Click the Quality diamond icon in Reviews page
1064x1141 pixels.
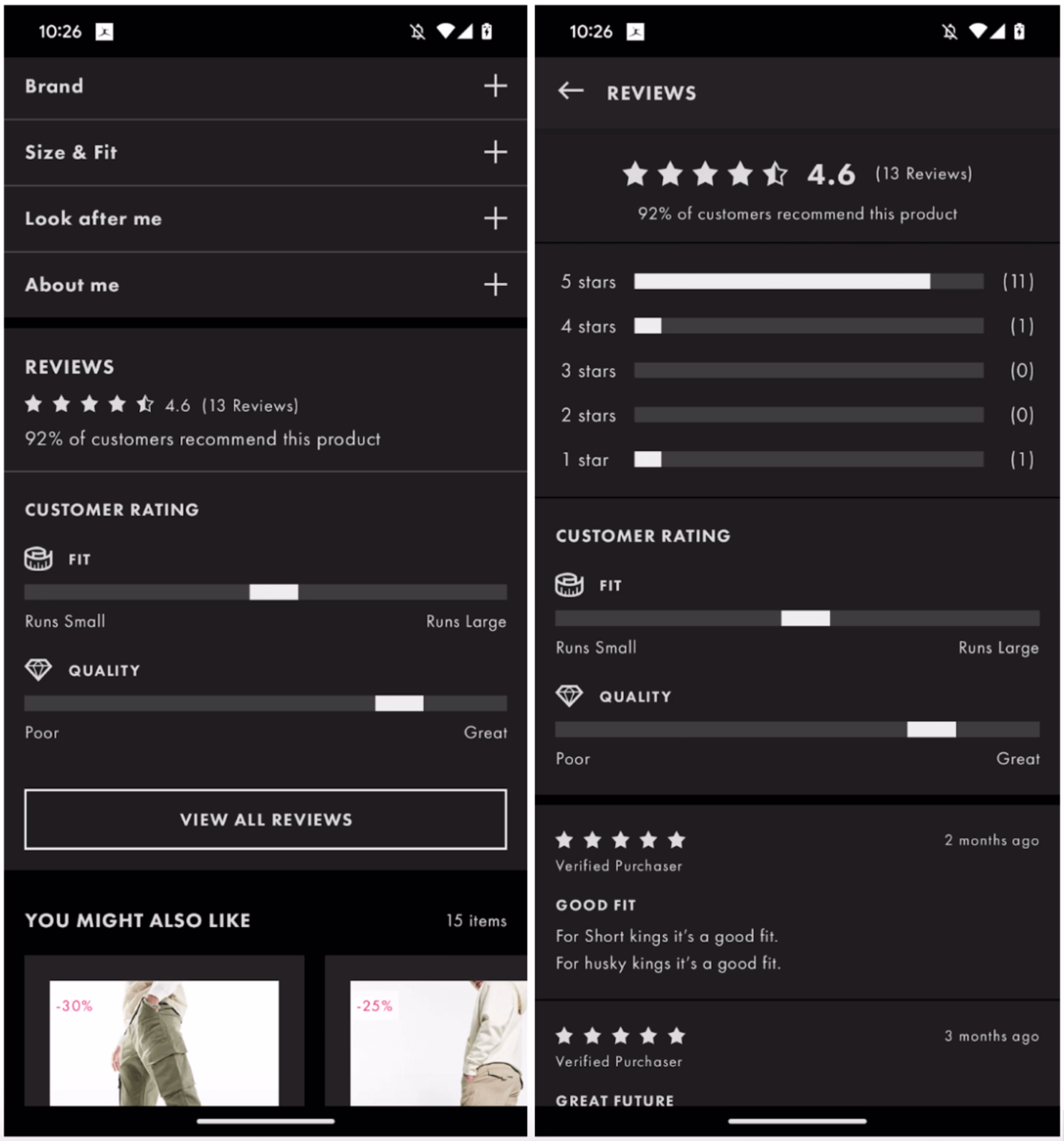(x=569, y=696)
